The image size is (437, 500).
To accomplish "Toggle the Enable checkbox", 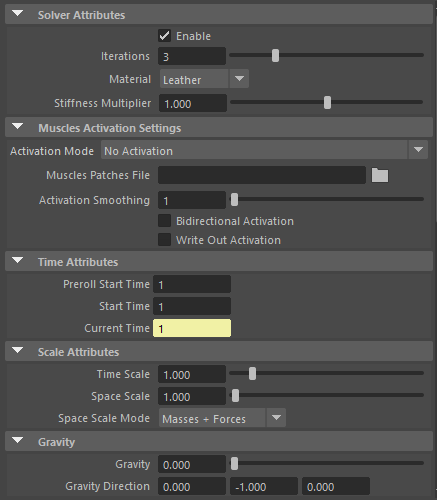I will tap(164, 36).
